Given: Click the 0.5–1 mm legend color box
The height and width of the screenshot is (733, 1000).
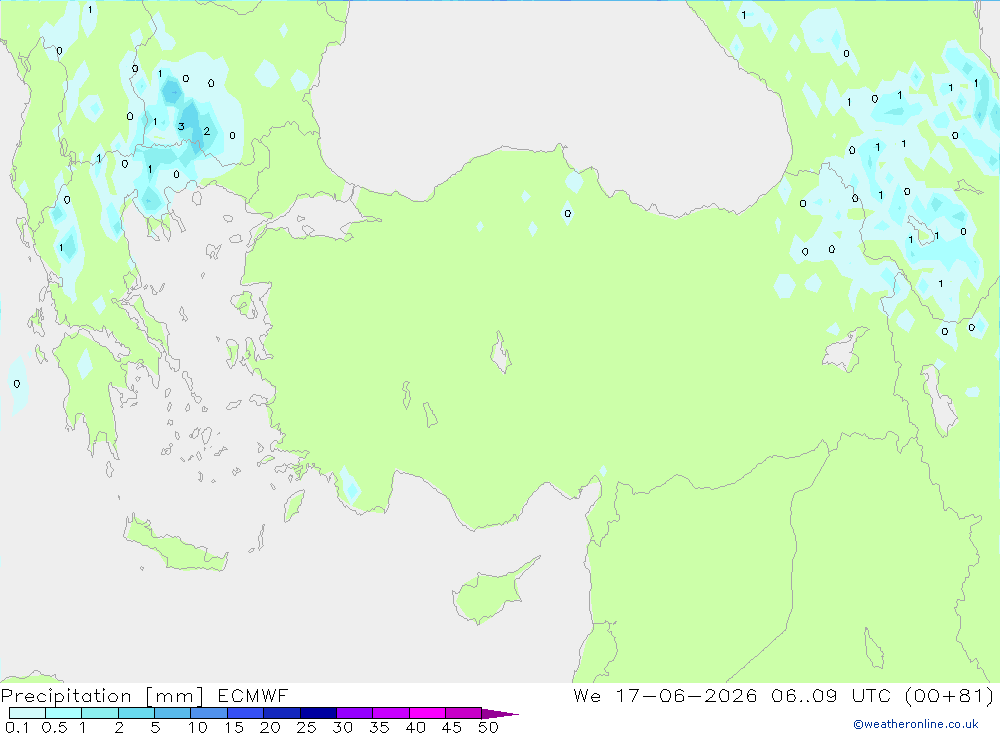Looking at the screenshot, I should [64, 713].
